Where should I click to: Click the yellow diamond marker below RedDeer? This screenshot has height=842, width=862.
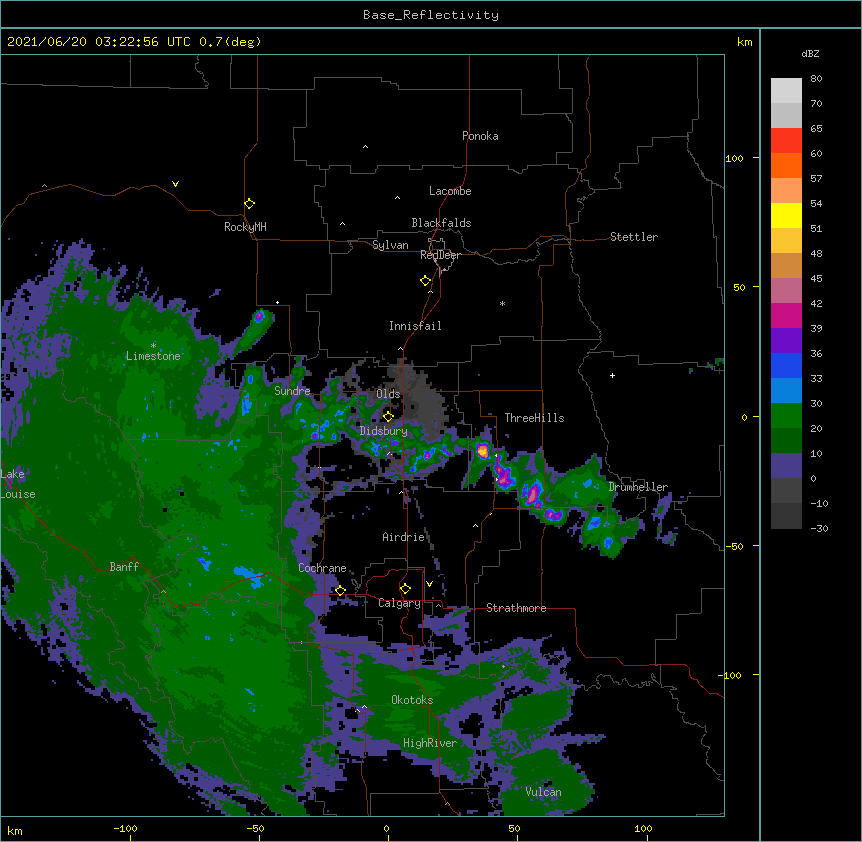(426, 281)
